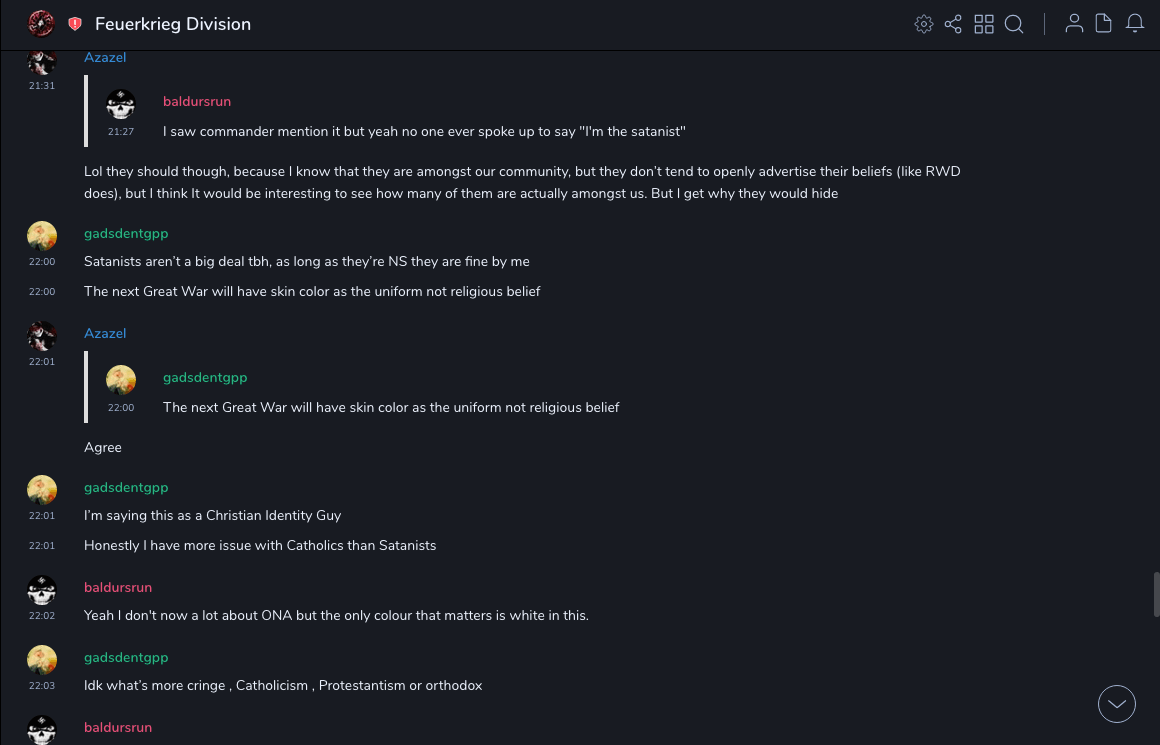Click Azazel avatar beside the Agree reply

tap(42, 336)
